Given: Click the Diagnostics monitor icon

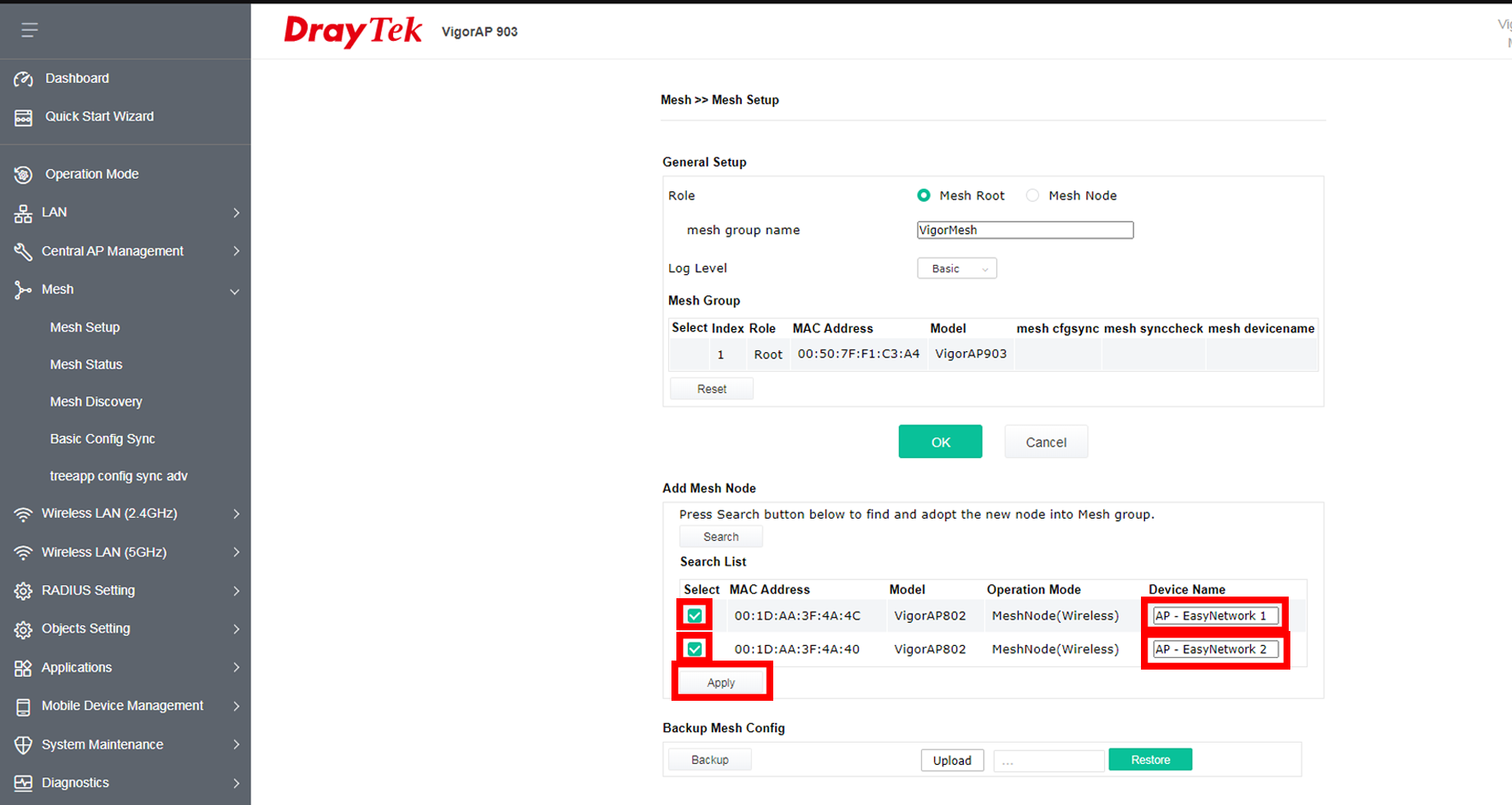Looking at the screenshot, I should [x=23, y=783].
